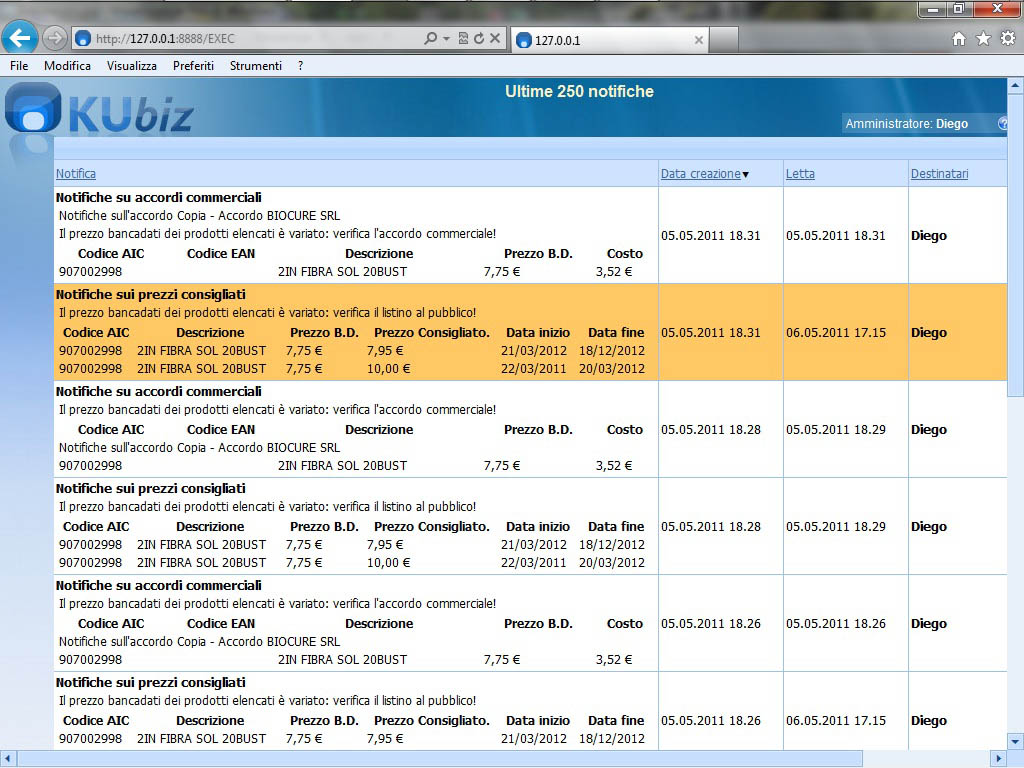Click the KUbiz logo

[x=100, y=110]
